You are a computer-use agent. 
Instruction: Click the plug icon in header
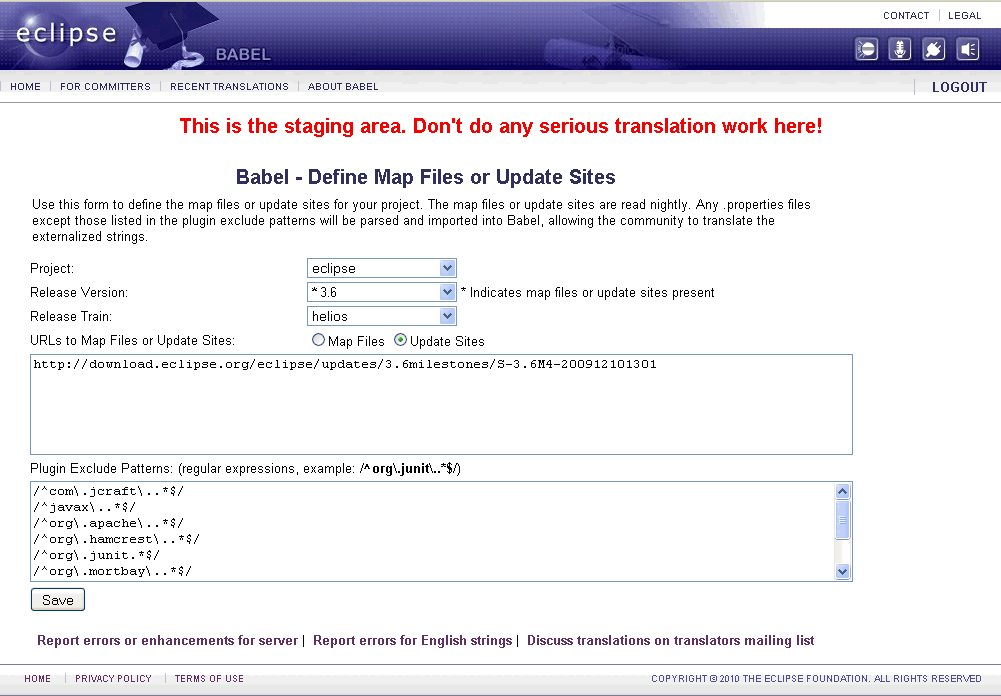933,49
